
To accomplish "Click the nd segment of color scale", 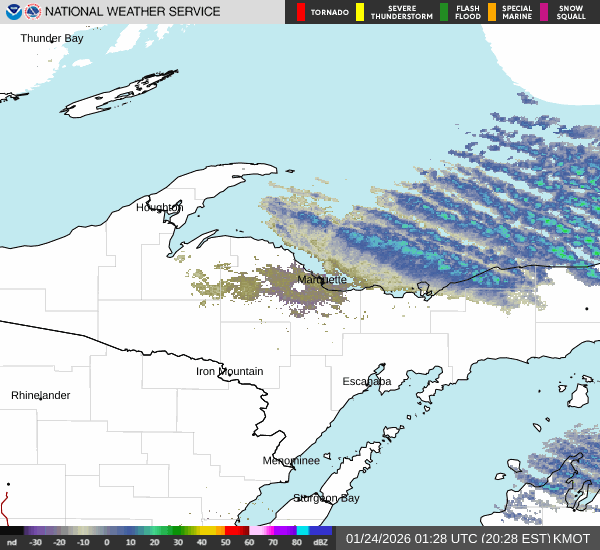I will pyautogui.click(x=12, y=531).
